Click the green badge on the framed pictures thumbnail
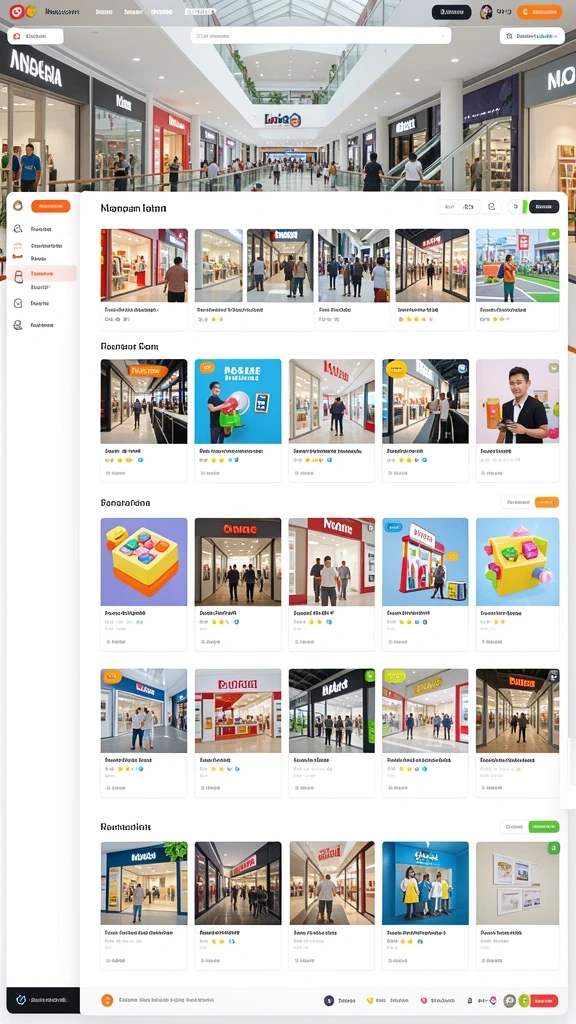Image resolution: width=576 pixels, height=1024 pixels. tap(554, 848)
